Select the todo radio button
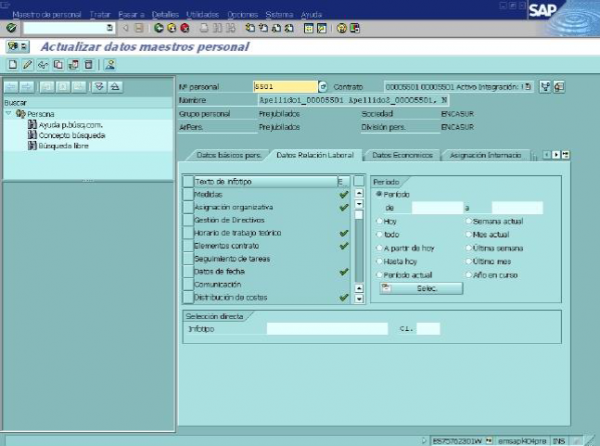Viewport: 600px width, 446px height. 379,234
